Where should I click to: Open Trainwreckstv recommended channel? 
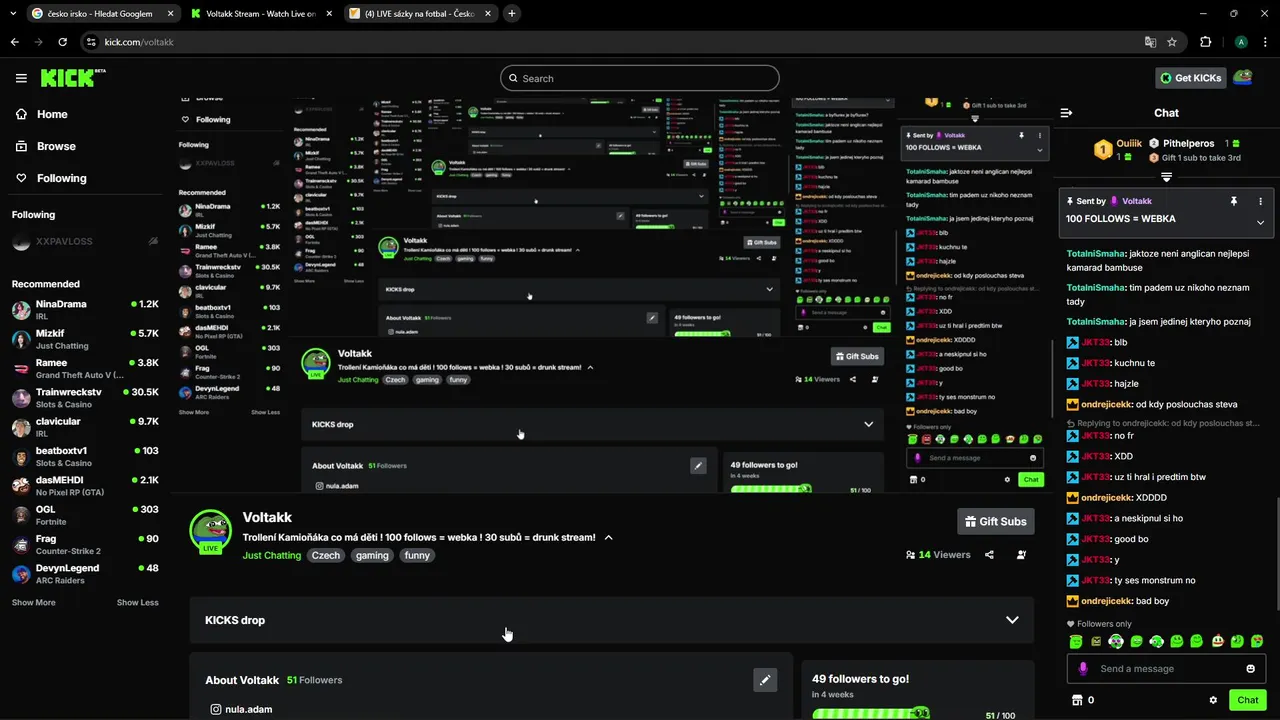click(85, 398)
